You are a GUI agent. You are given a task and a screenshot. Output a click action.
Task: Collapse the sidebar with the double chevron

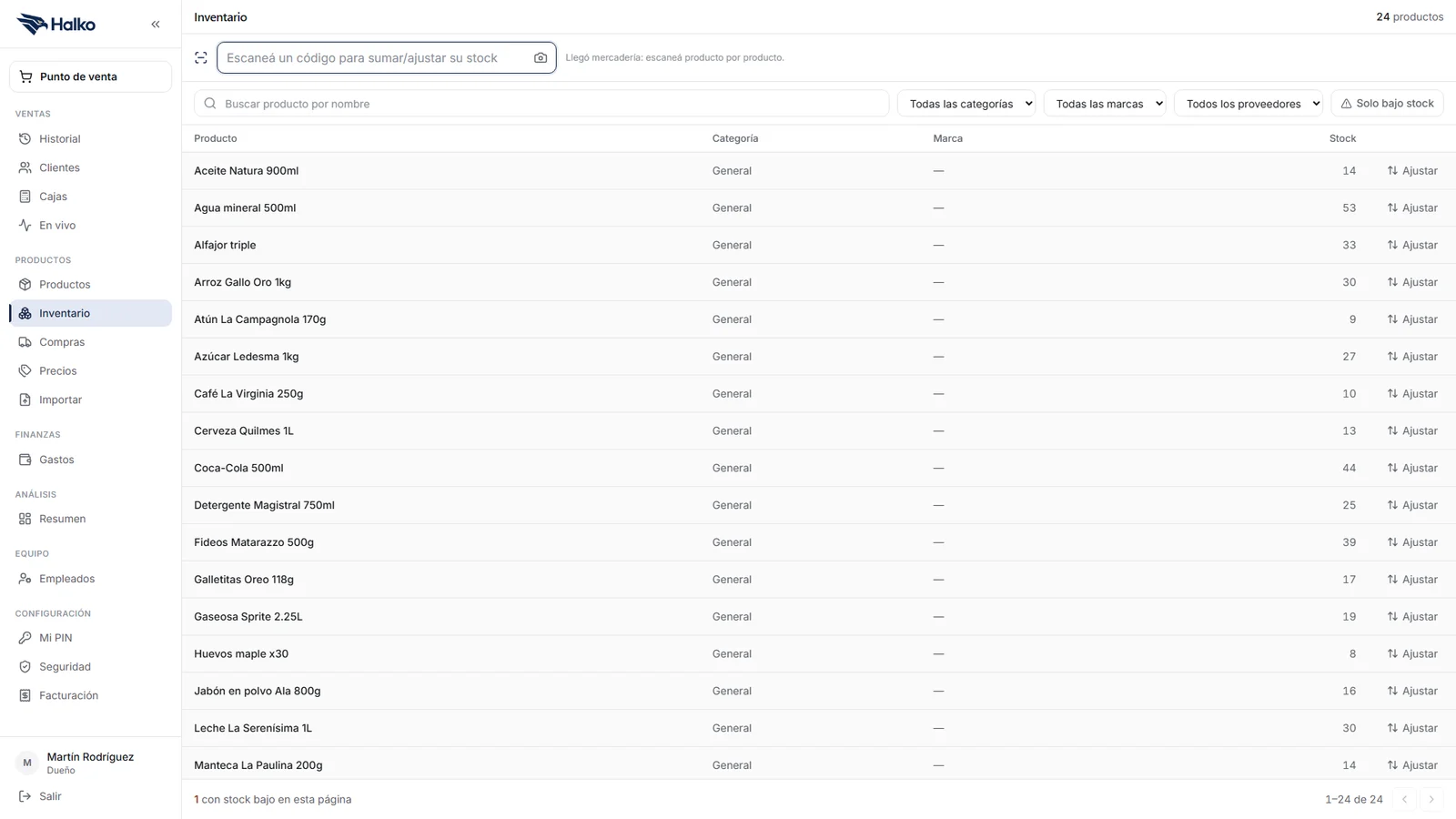156,25
